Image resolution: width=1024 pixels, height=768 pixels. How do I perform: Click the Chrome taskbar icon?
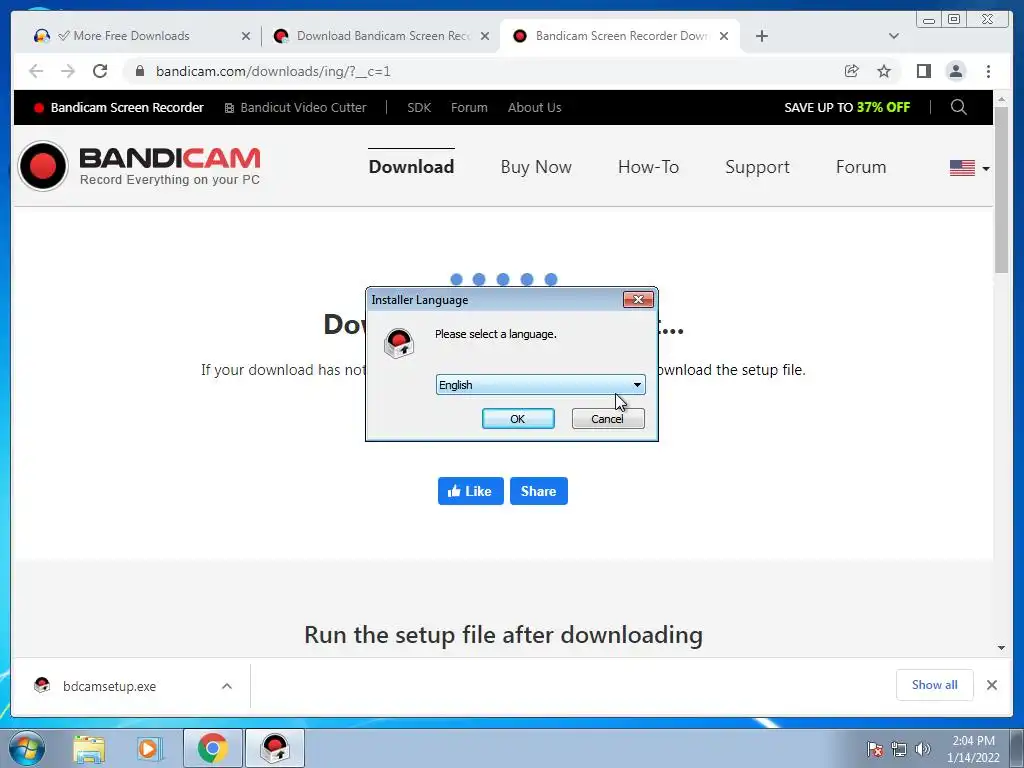[213, 748]
